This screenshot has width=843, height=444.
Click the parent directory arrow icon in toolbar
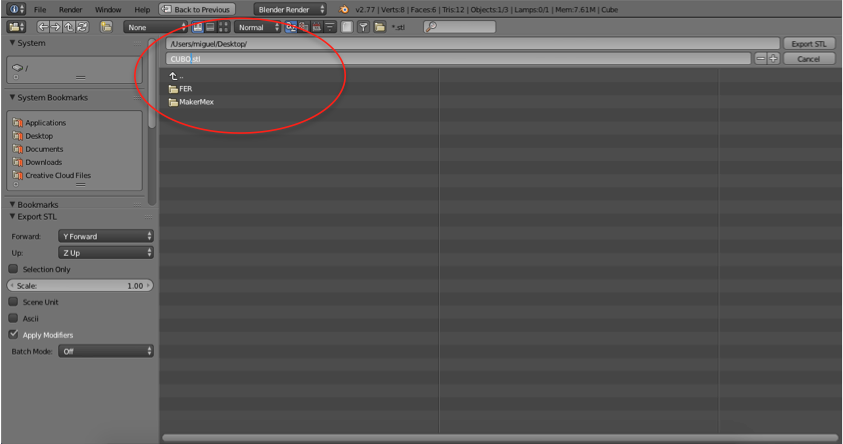[69, 27]
